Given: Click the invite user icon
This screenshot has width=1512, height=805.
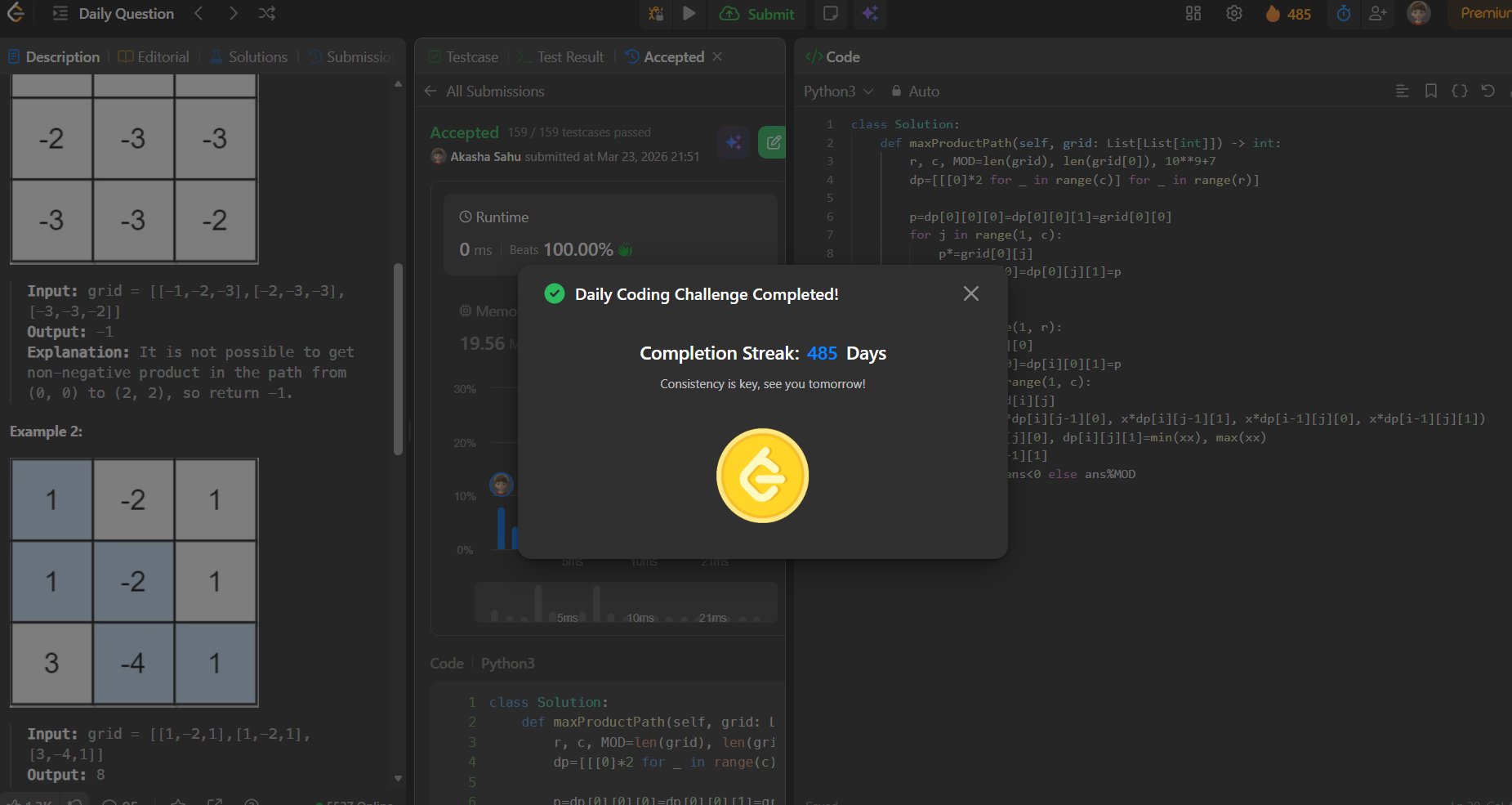Looking at the screenshot, I should [x=1378, y=14].
